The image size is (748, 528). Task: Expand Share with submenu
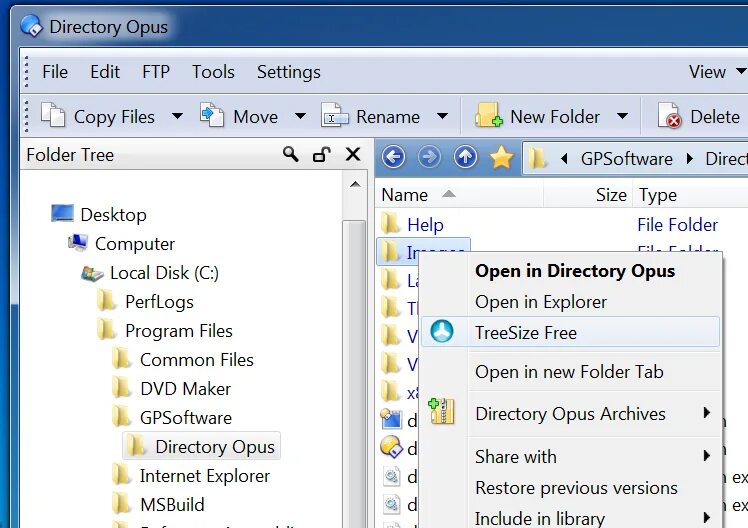(x=707, y=456)
